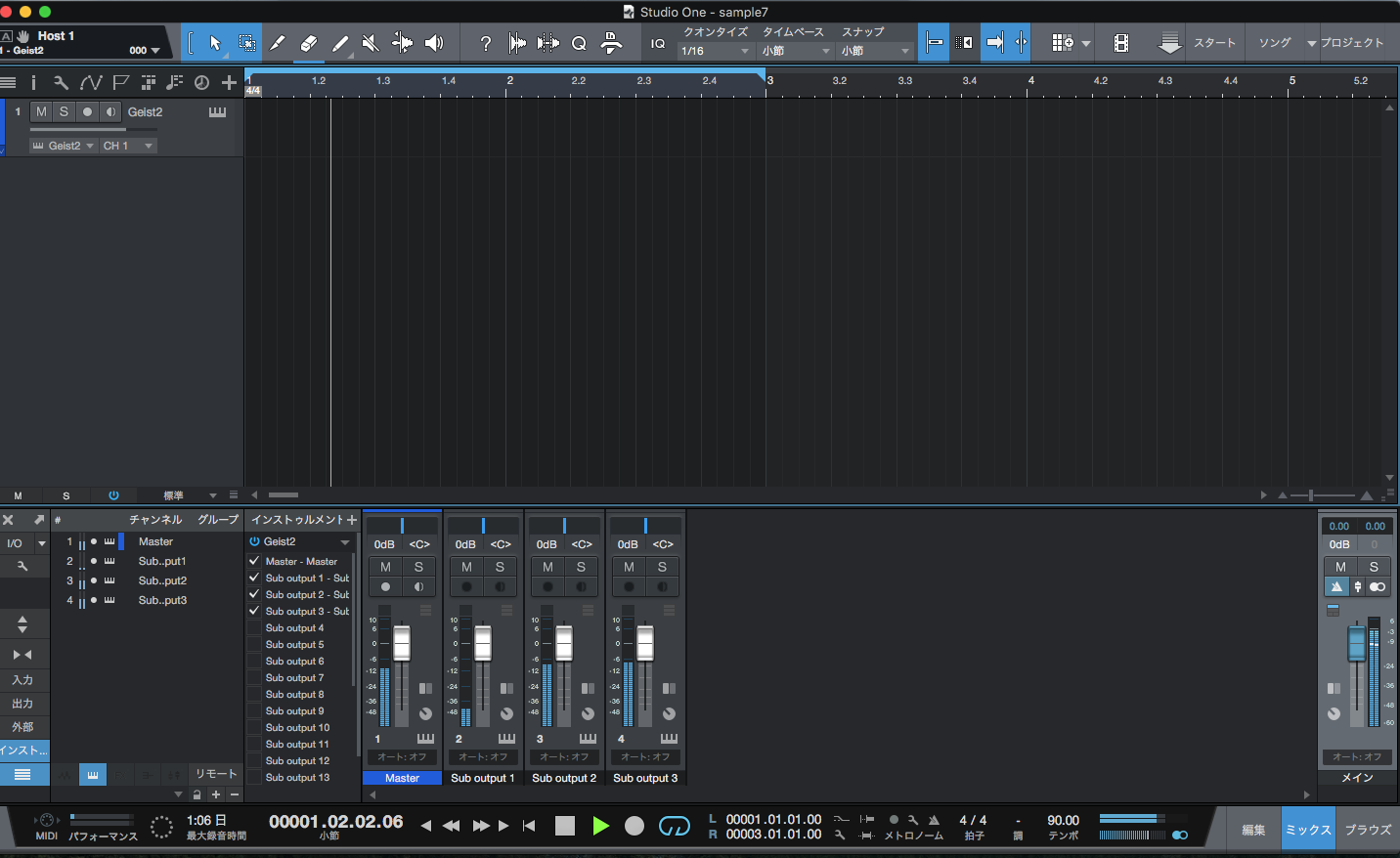Screen dimensions: 1400x858
Task: Uncheck Sub output 1 checkbox
Action: click(x=254, y=578)
